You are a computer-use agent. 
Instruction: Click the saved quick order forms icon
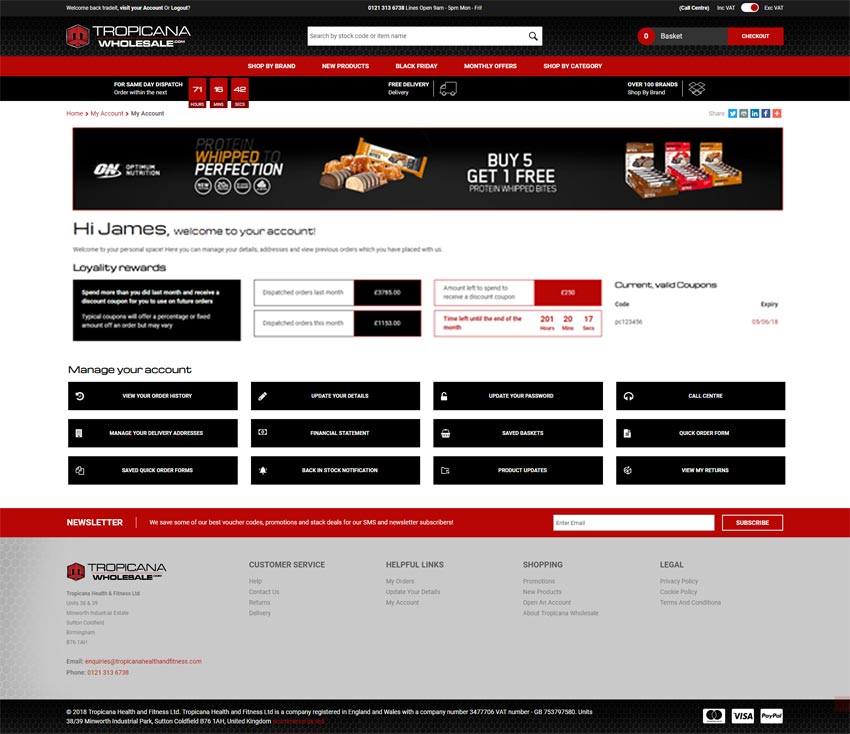point(80,471)
